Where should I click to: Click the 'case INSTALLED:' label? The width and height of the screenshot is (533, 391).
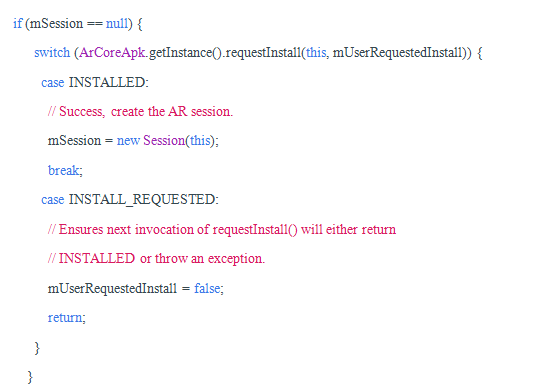click(x=95, y=82)
